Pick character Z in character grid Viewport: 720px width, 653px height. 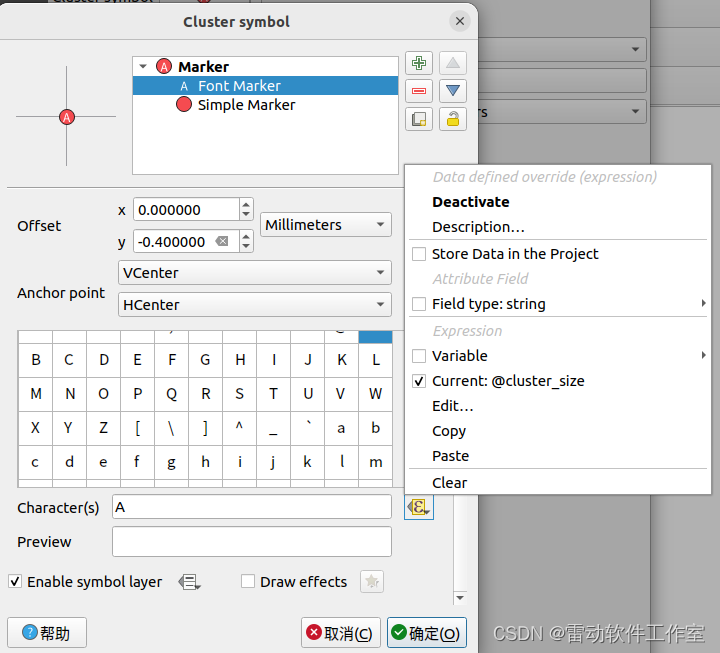tap(103, 428)
